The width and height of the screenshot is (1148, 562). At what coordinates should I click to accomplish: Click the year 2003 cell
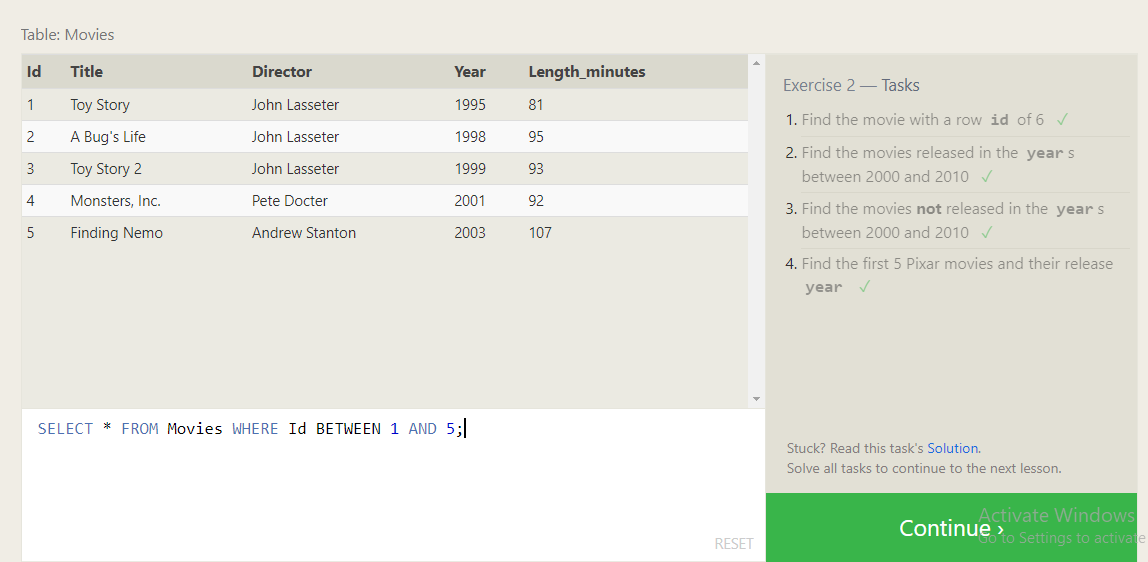470,233
